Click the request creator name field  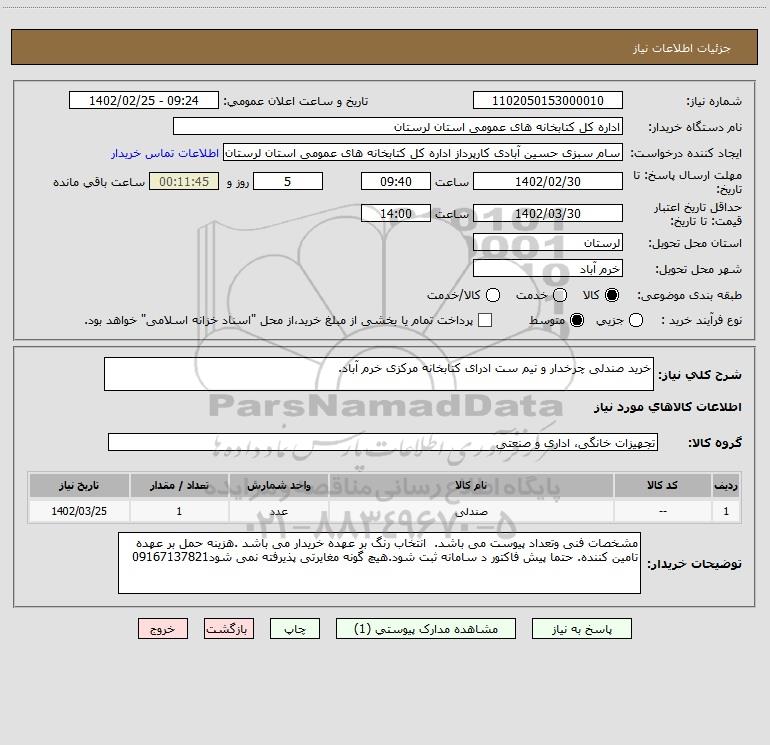click(423, 153)
